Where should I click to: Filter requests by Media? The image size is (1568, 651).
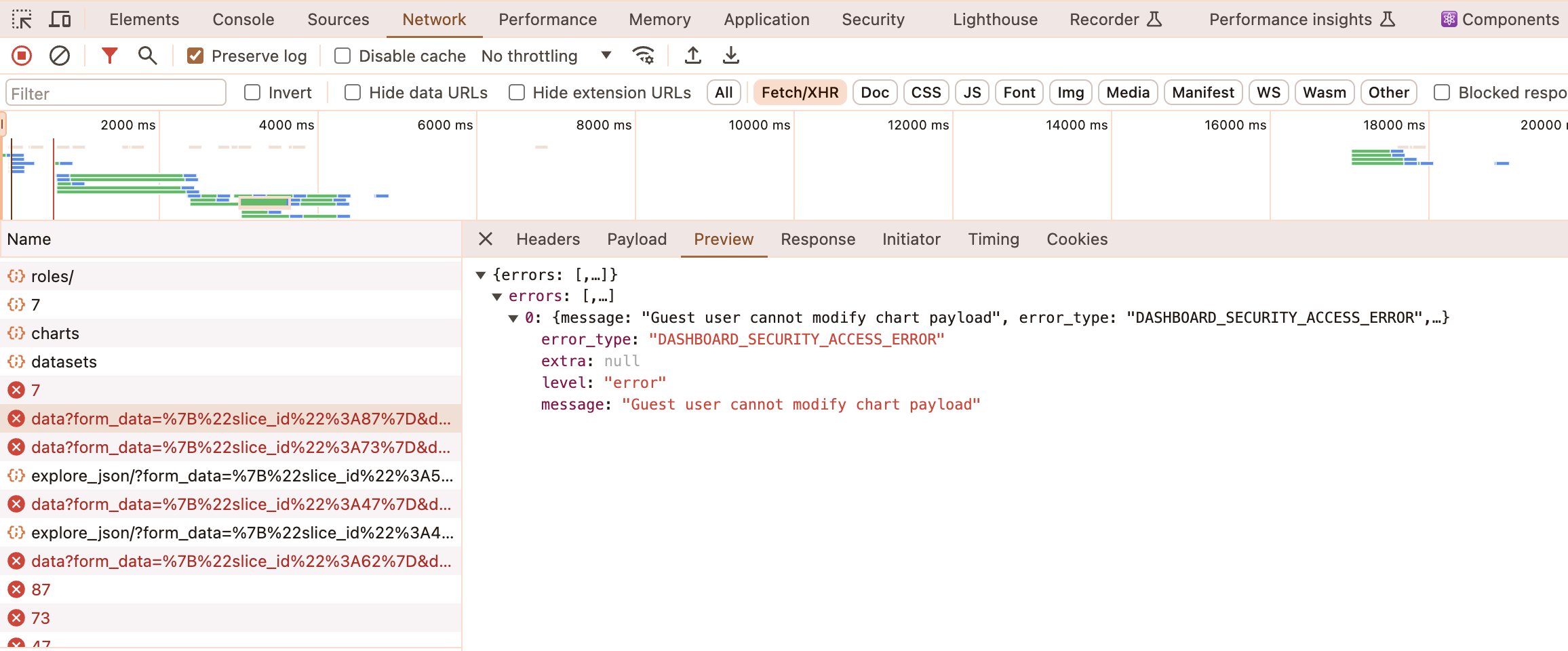pos(1127,92)
